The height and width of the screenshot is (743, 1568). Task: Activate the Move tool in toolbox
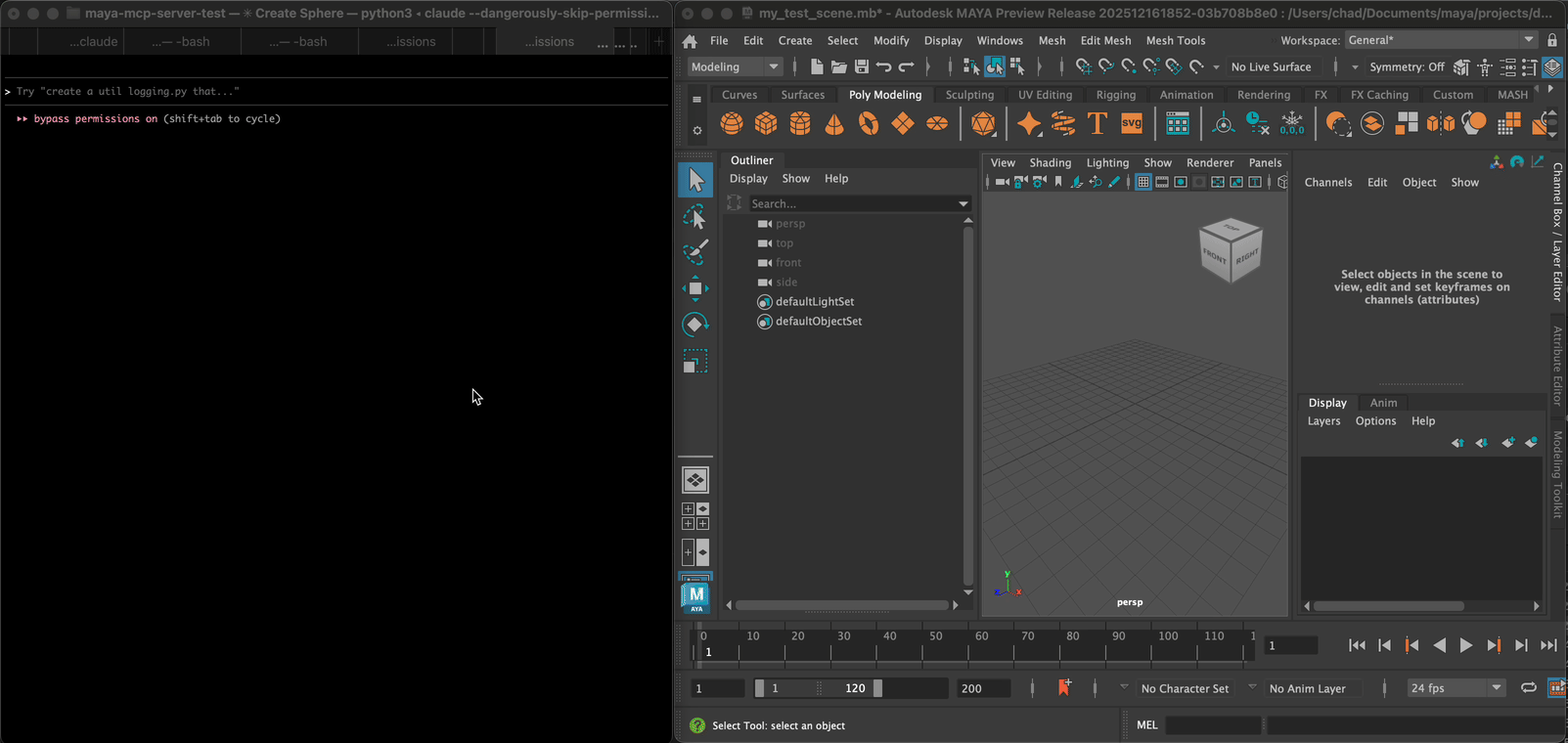tap(695, 288)
